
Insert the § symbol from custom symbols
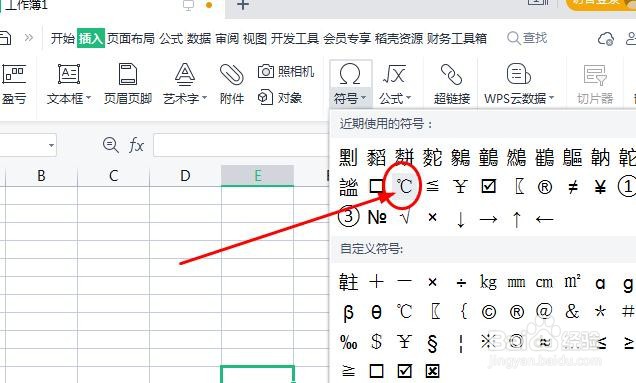pyautogui.click(x=432, y=343)
